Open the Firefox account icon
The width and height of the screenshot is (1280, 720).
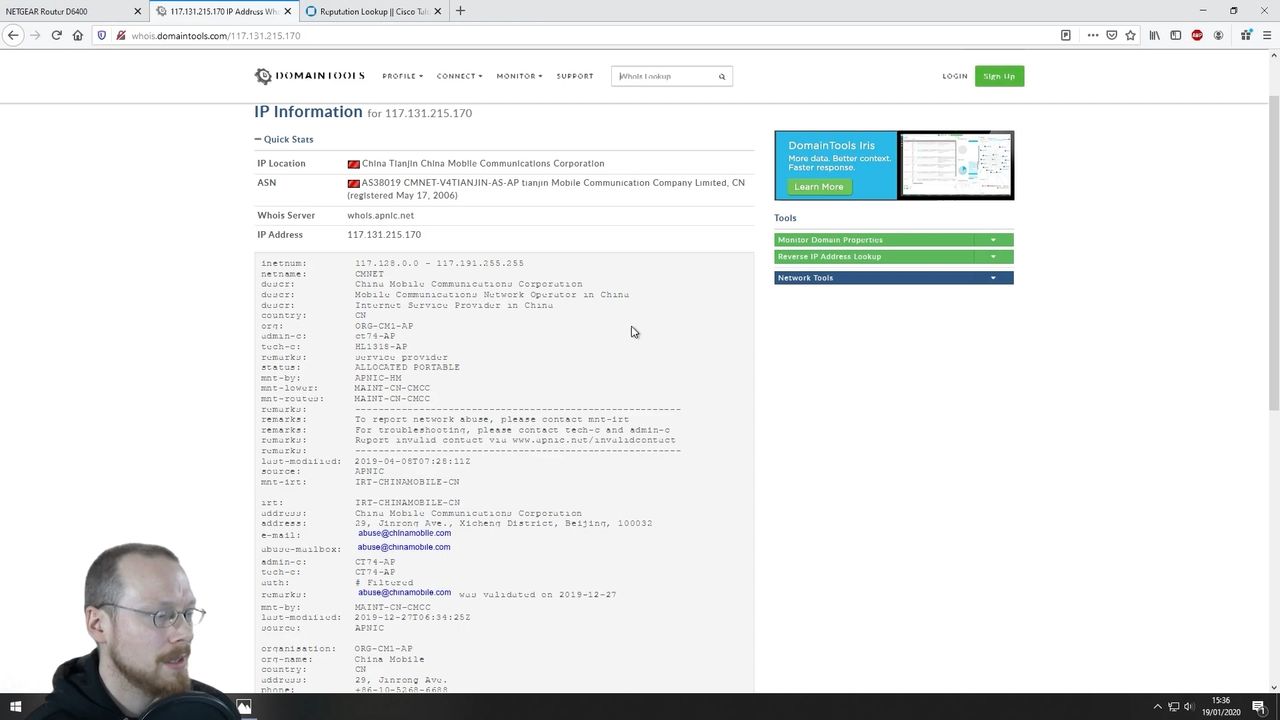(x=1218, y=35)
